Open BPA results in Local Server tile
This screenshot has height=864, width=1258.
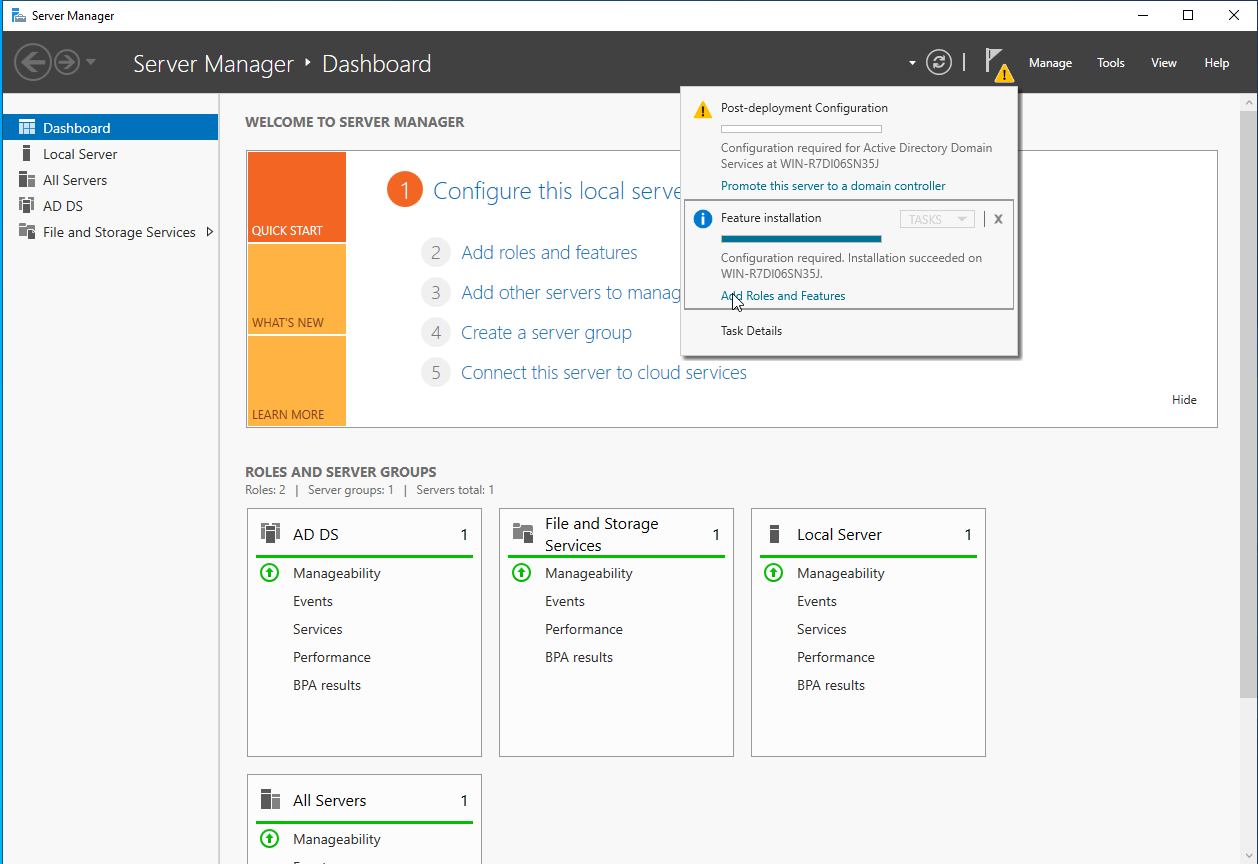[831, 685]
